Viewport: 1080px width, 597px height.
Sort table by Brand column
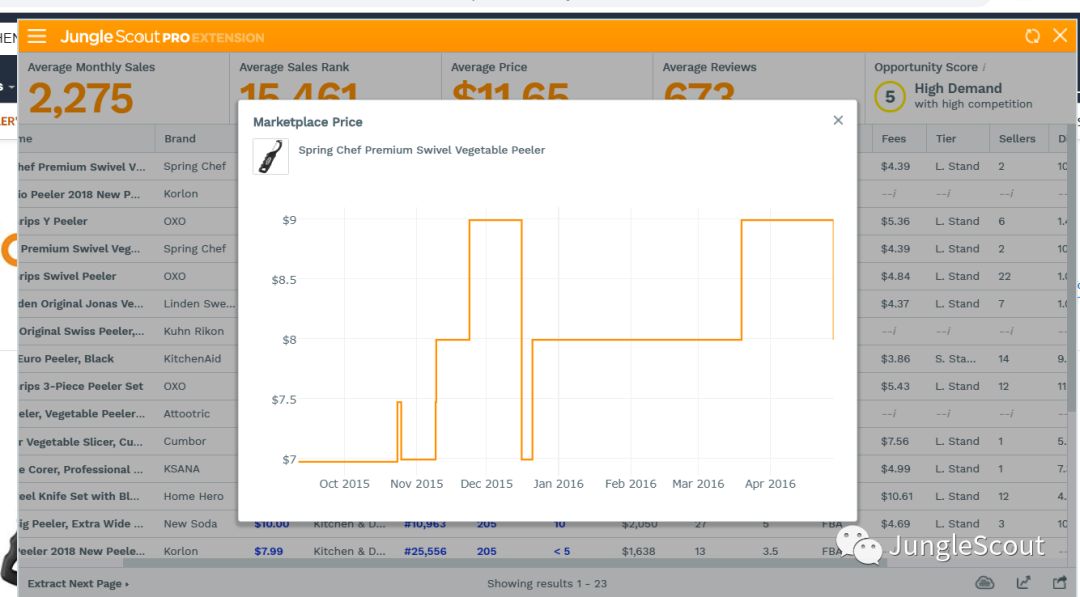click(180, 138)
